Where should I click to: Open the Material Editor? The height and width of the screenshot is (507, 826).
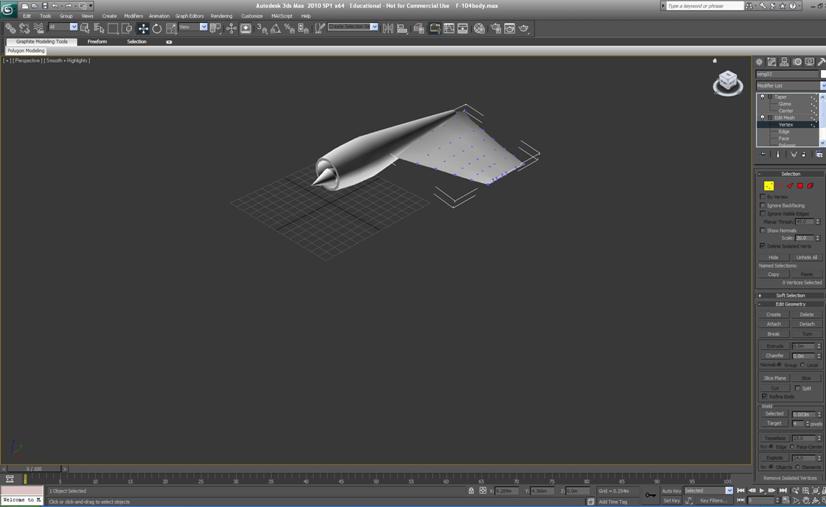pos(479,28)
